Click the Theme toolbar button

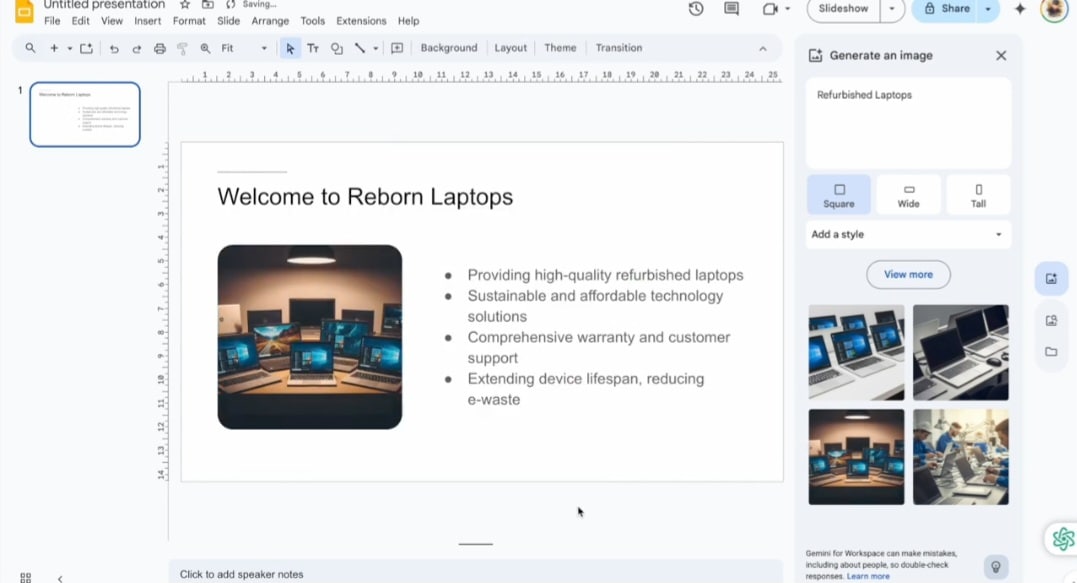[560, 48]
